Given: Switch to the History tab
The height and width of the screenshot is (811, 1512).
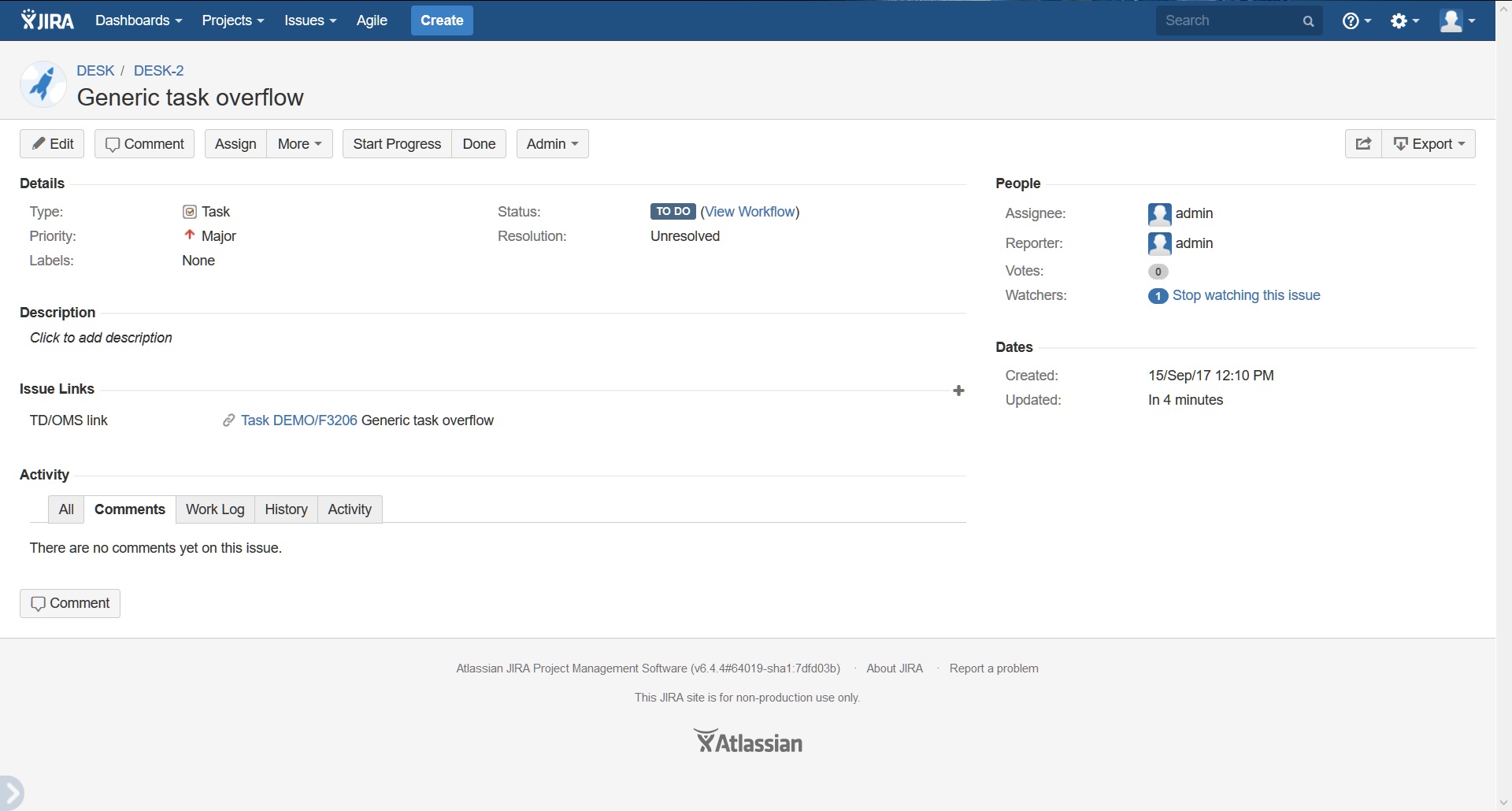Looking at the screenshot, I should point(286,509).
